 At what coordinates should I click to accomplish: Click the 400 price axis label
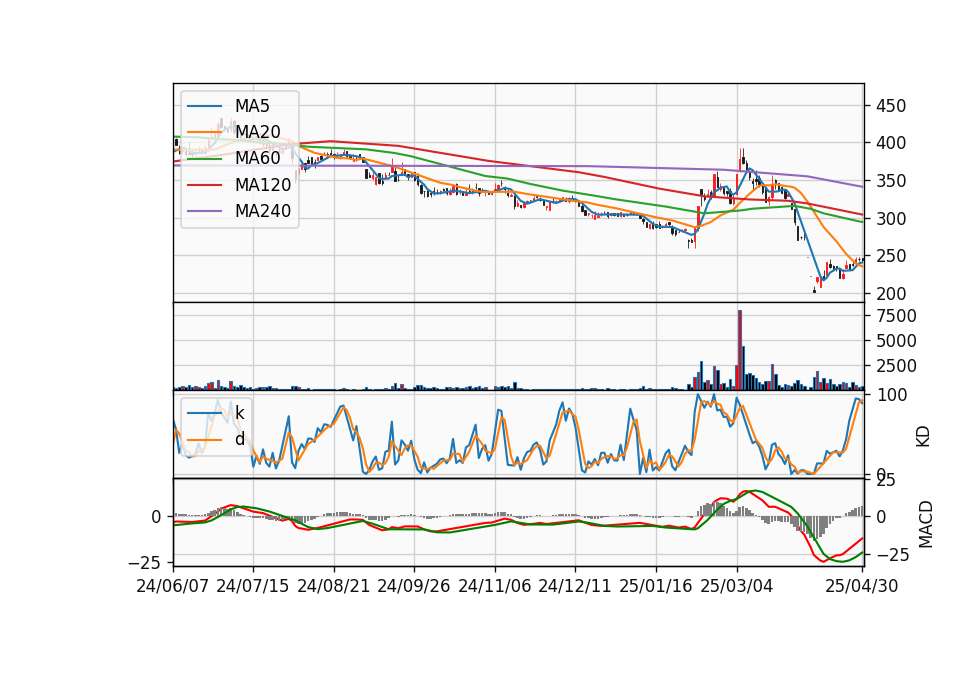pyautogui.click(x=891, y=143)
